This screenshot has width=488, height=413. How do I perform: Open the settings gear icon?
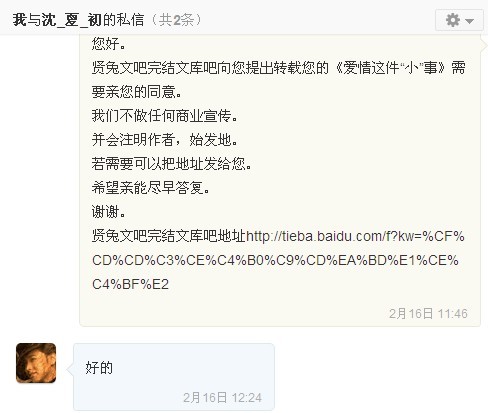coord(453,20)
